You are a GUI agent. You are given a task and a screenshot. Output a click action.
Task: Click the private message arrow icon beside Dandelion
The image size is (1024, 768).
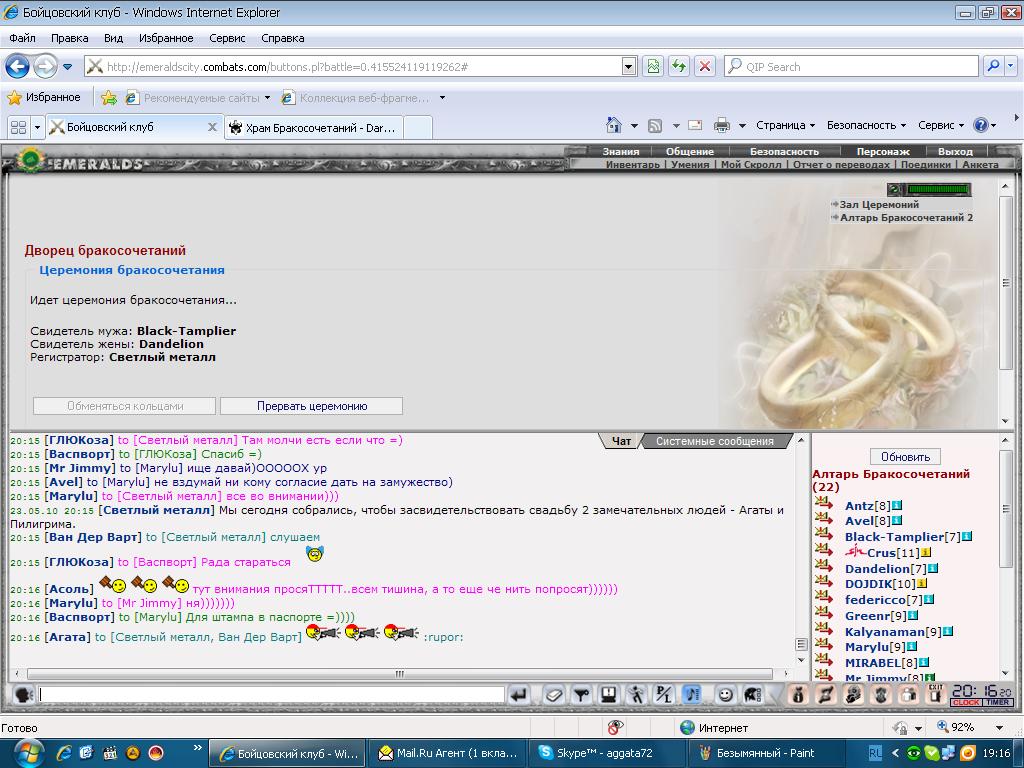(824, 566)
